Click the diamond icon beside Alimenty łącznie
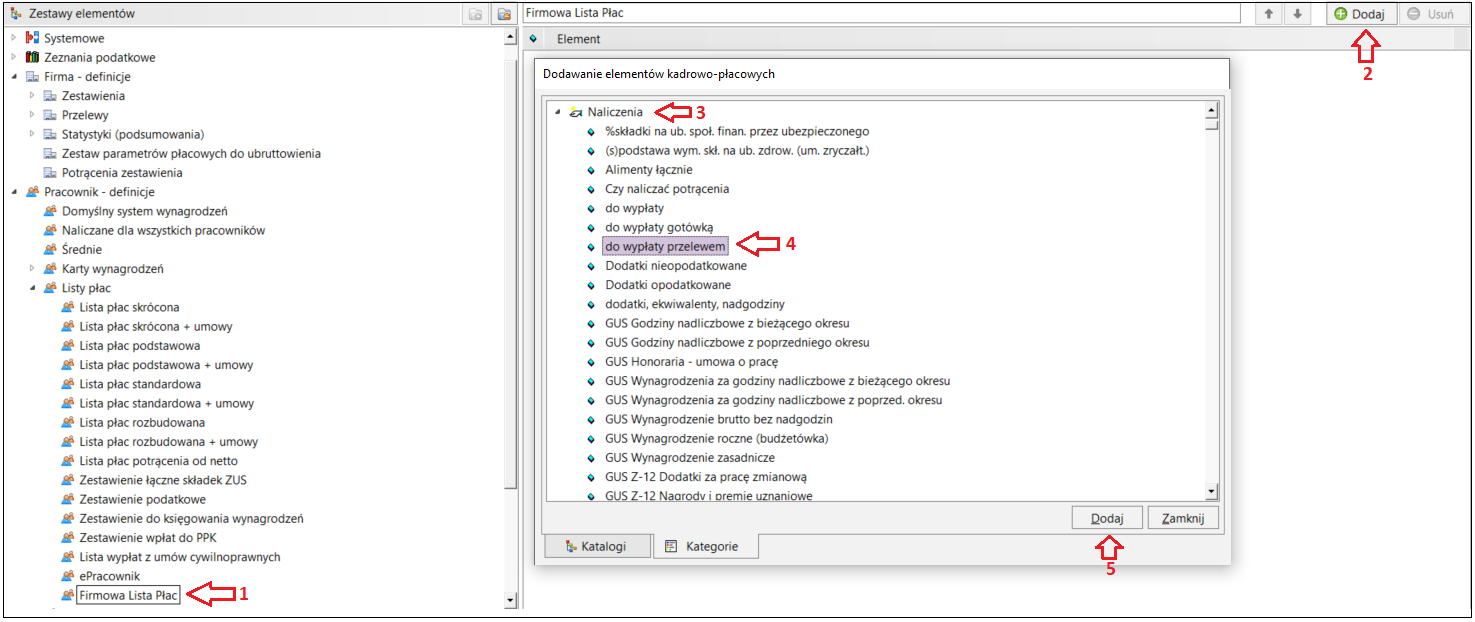 pyautogui.click(x=591, y=170)
